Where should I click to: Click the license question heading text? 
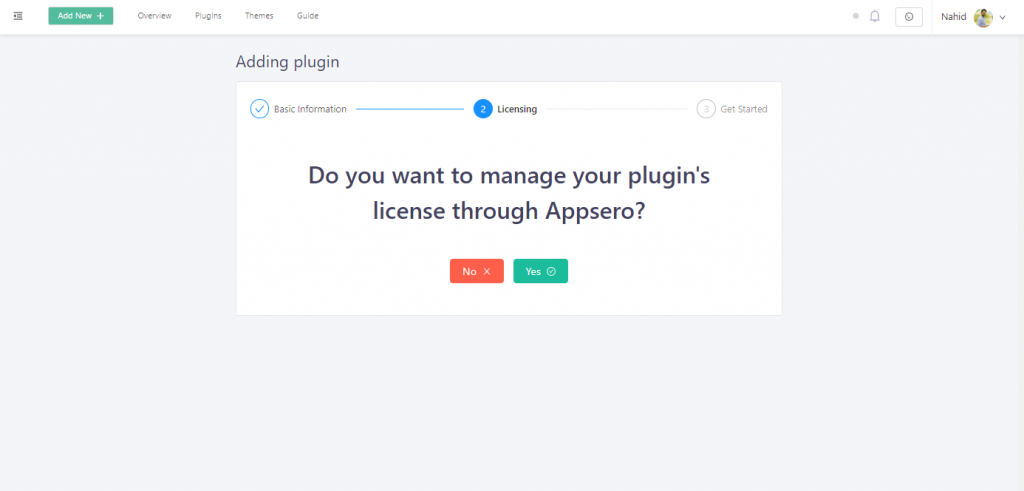pyautogui.click(x=509, y=193)
